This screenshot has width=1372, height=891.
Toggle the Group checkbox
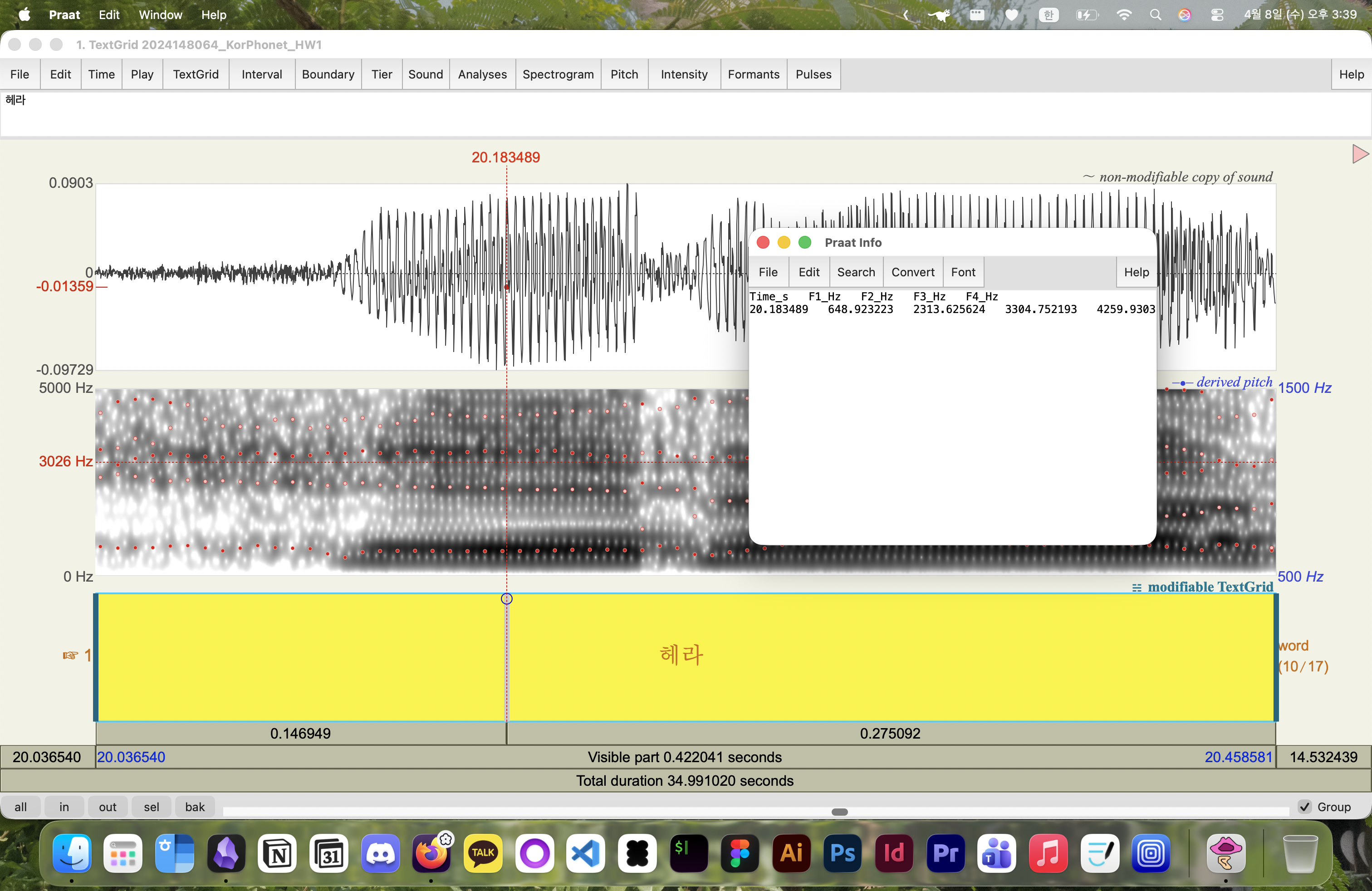pyautogui.click(x=1305, y=807)
